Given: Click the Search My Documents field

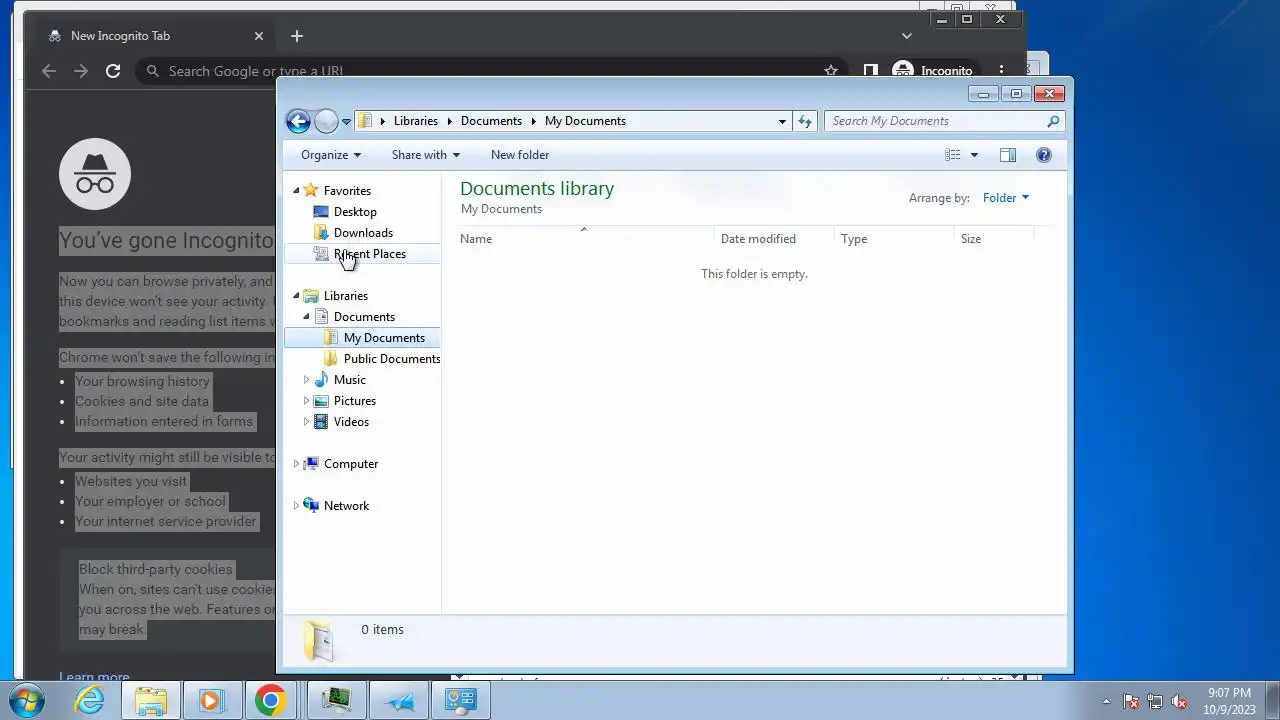Looking at the screenshot, I should [945, 121].
